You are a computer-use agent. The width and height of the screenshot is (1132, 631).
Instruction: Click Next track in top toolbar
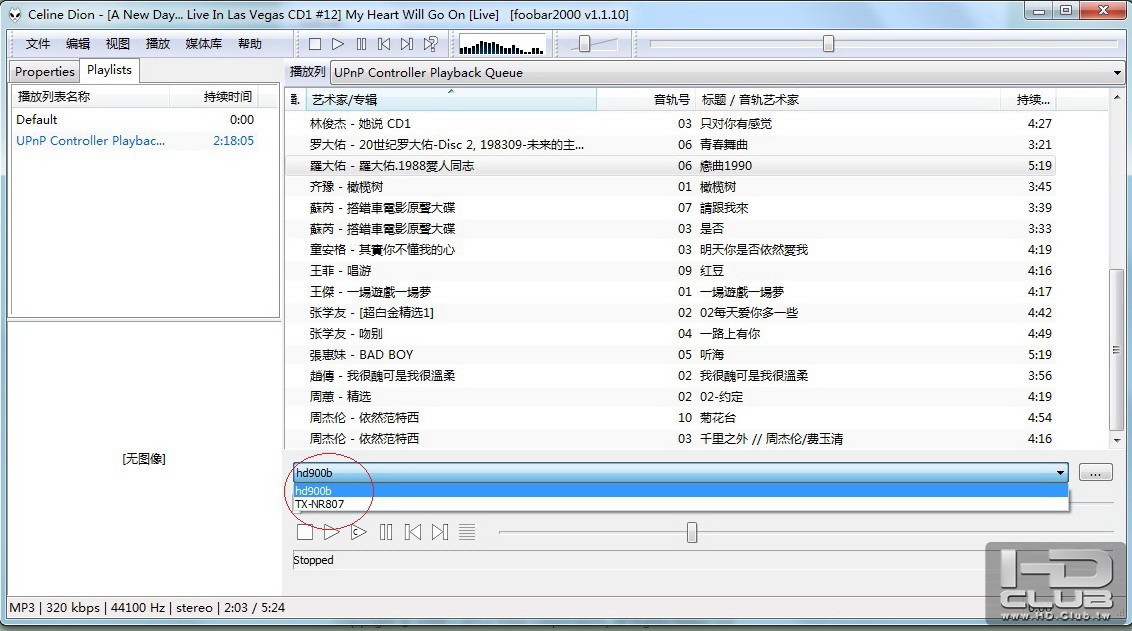[x=407, y=44]
